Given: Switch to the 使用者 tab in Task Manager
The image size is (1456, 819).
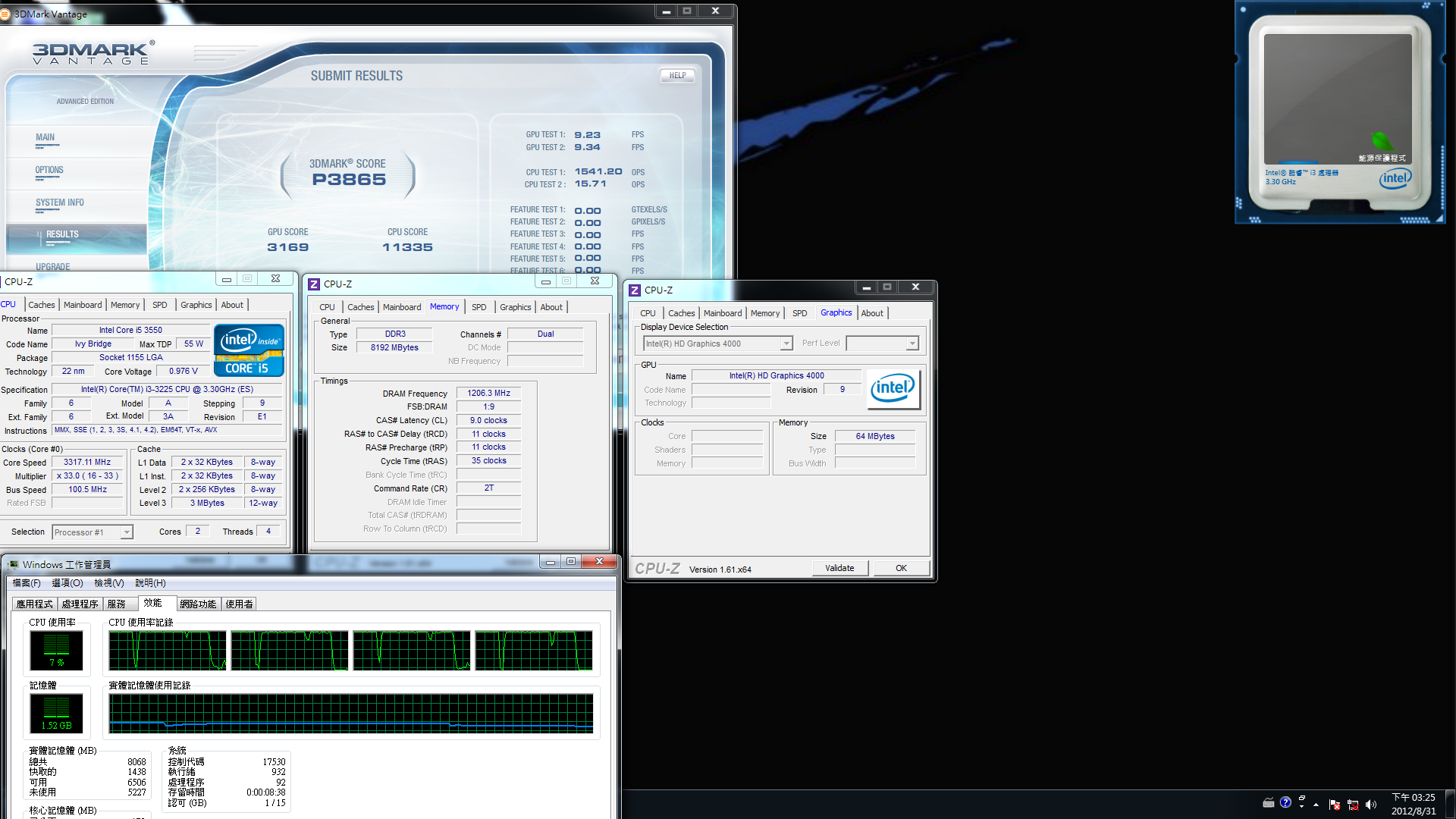Looking at the screenshot, I should pyautogui.click(x=240, y=604).
